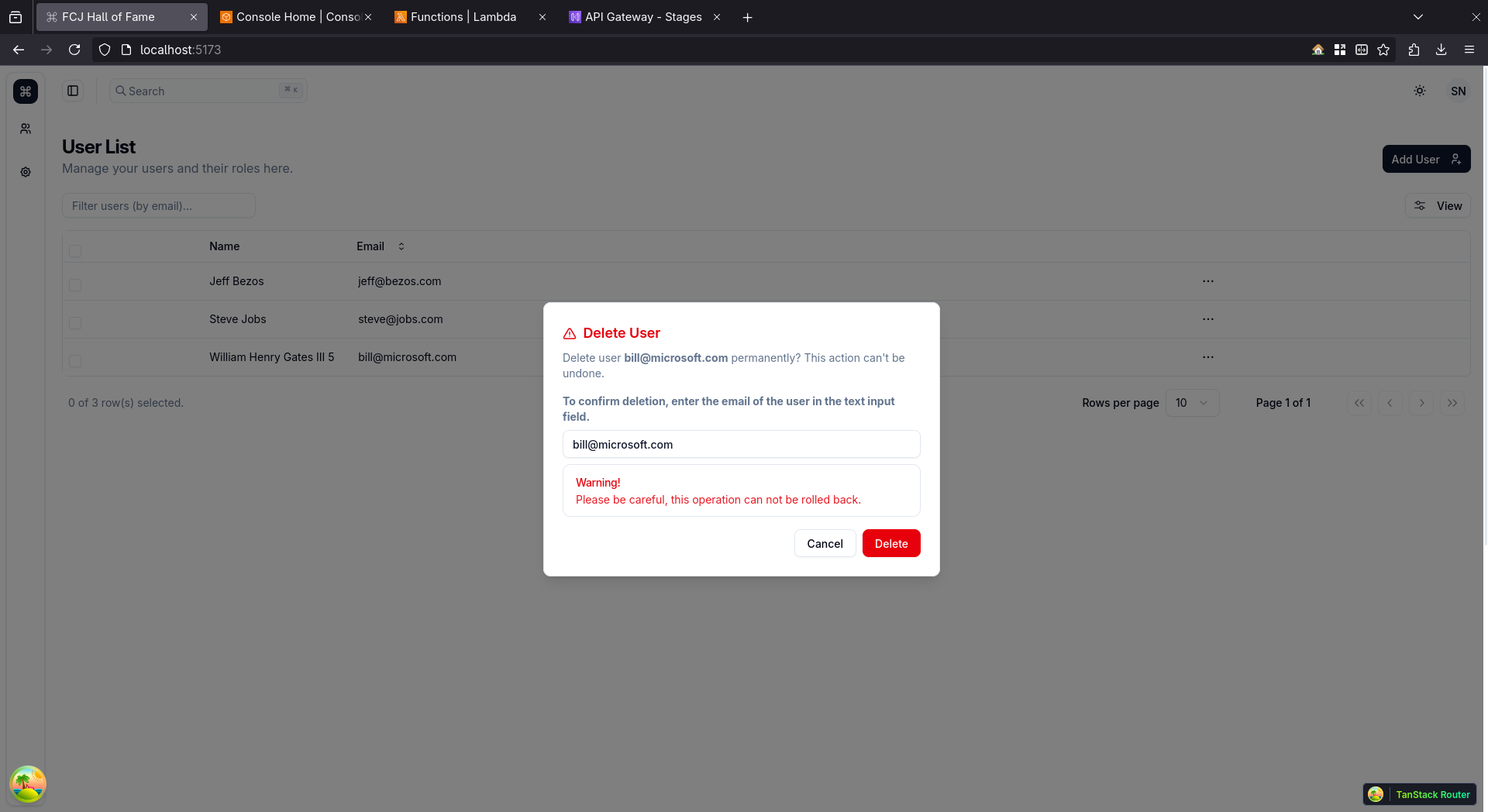Open browser extensions icon
The height and width of the screenshot is (812, 1488).
[x=1414, y=50]
